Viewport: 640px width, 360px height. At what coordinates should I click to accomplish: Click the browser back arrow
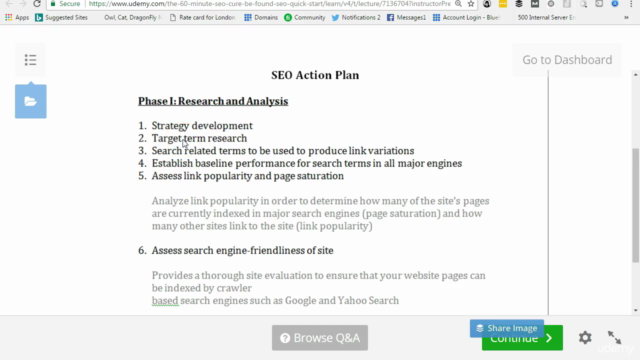point(9,4)
